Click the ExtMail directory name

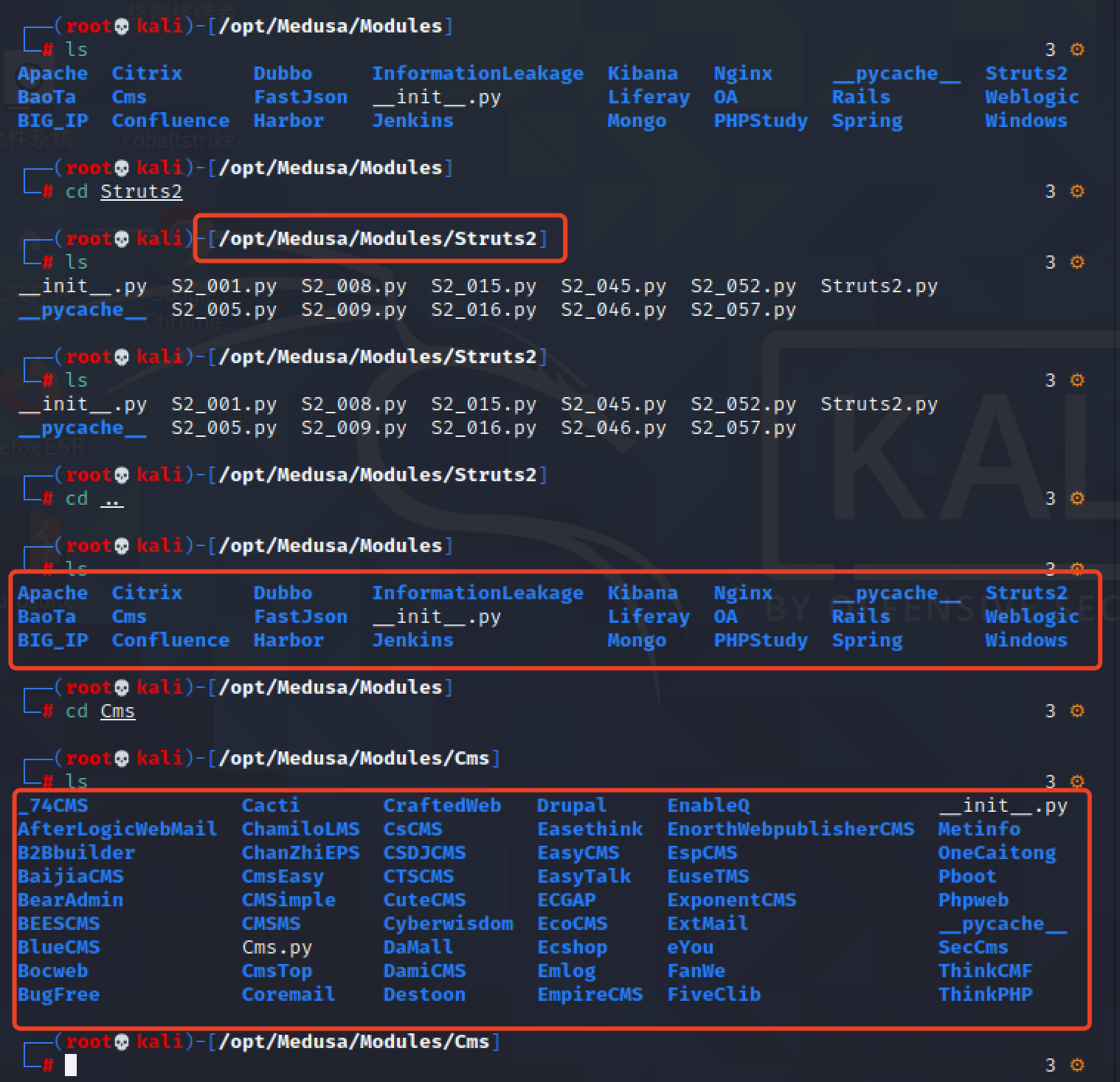(708, 924)
